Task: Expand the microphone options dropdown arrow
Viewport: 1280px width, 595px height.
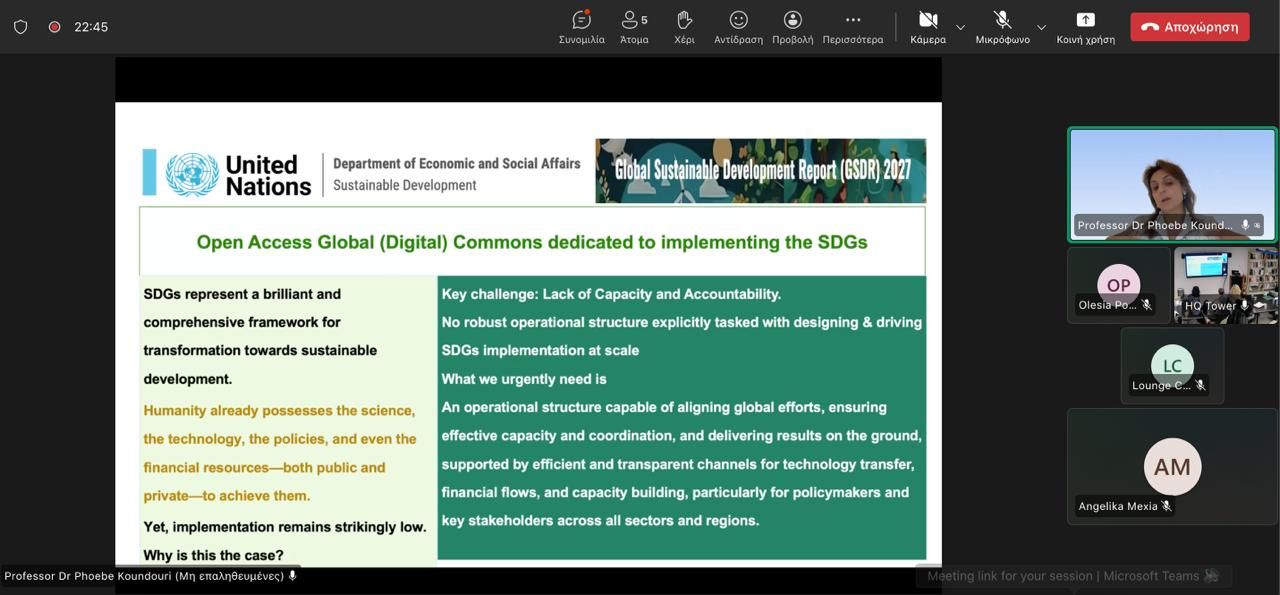Action: [x=1041, y=27]
